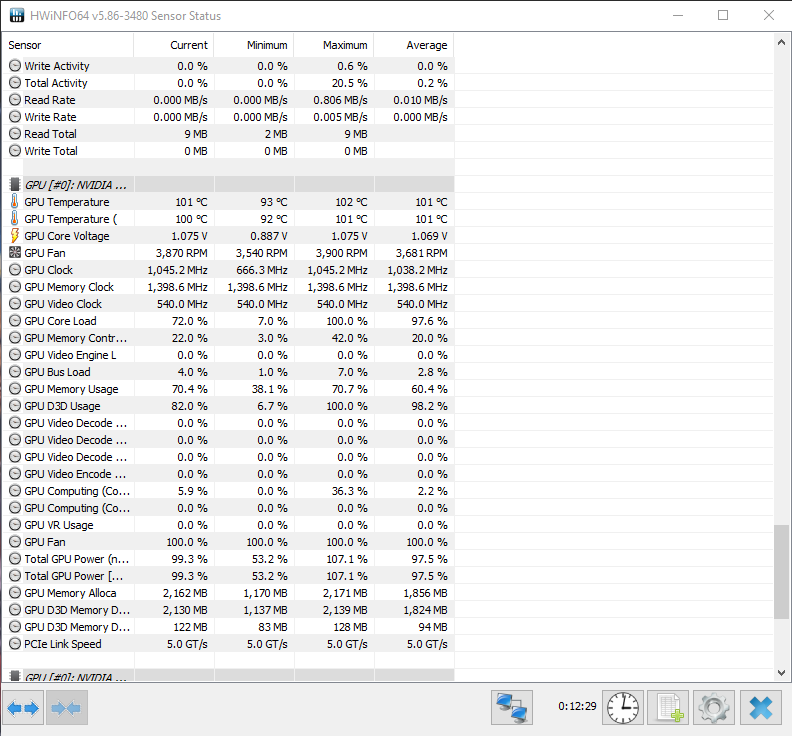This screenshot has width=792, height=736.
Task: Select the GPU Video Engine L row
Action: point(228,355)
